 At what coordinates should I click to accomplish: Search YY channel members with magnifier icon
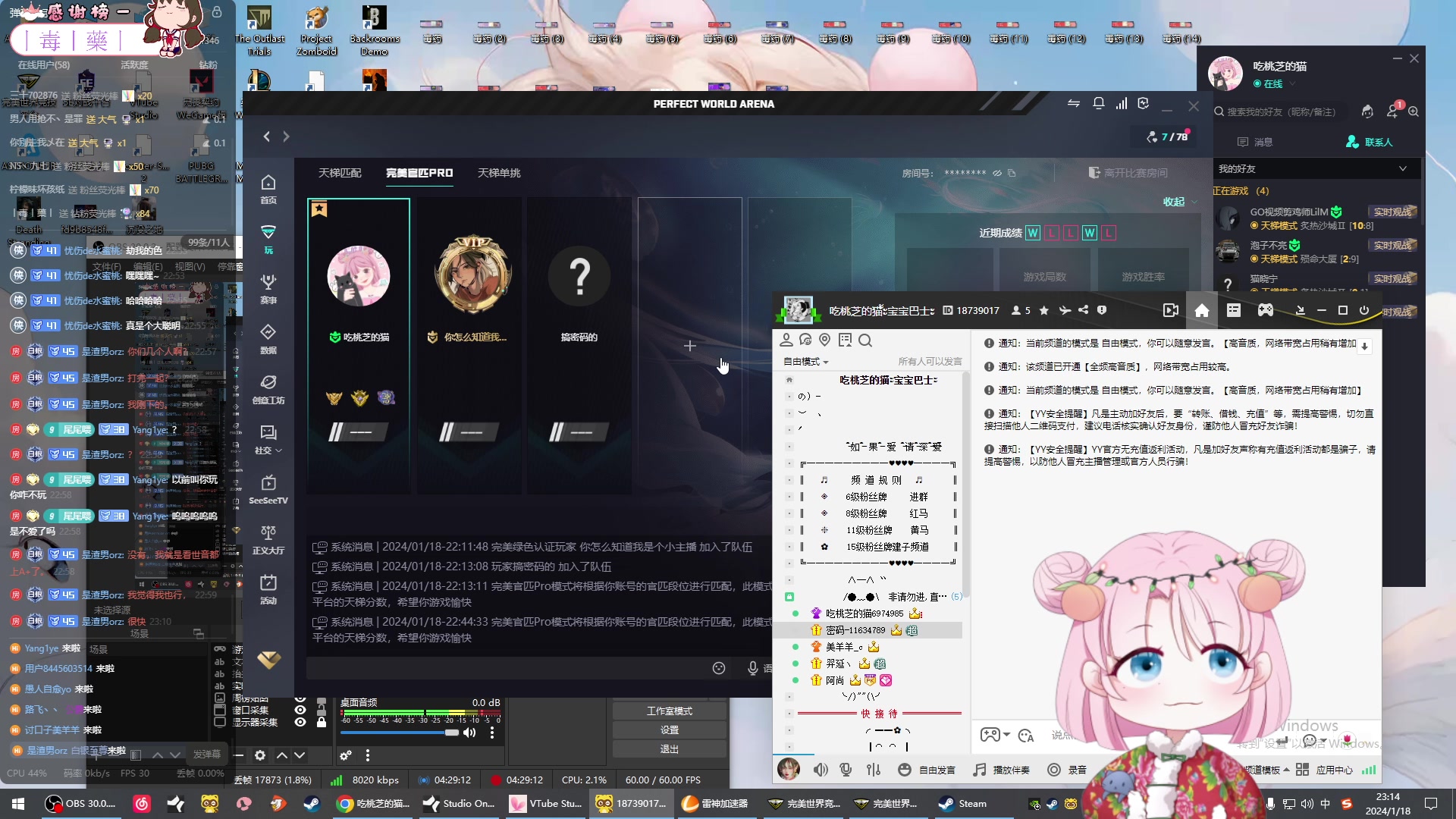(x=865, y=340)
